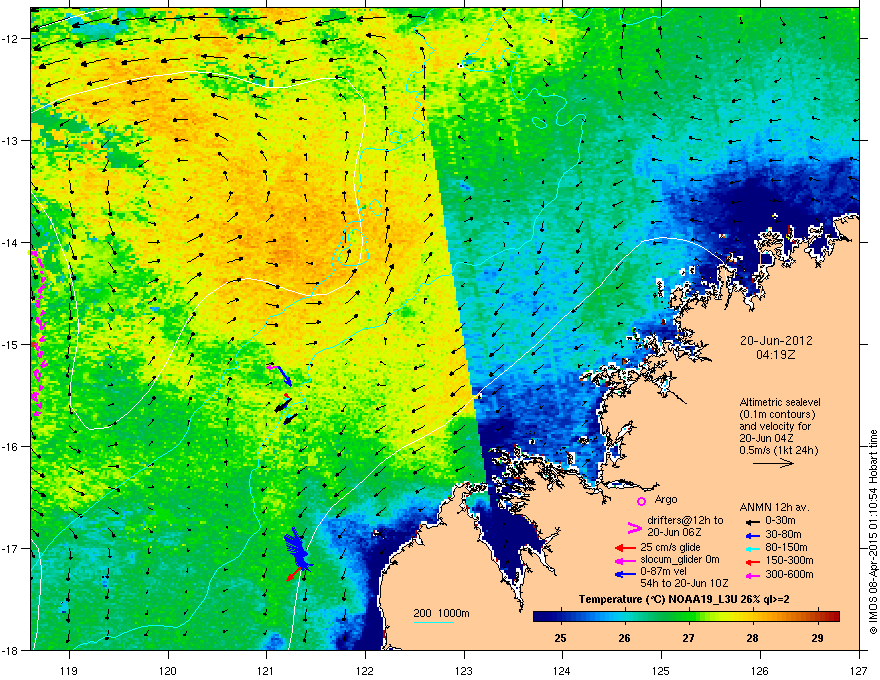Screen dimensions: 880x680
Task: Click the magenta drifter track near longitude 119
Action: 38,333
